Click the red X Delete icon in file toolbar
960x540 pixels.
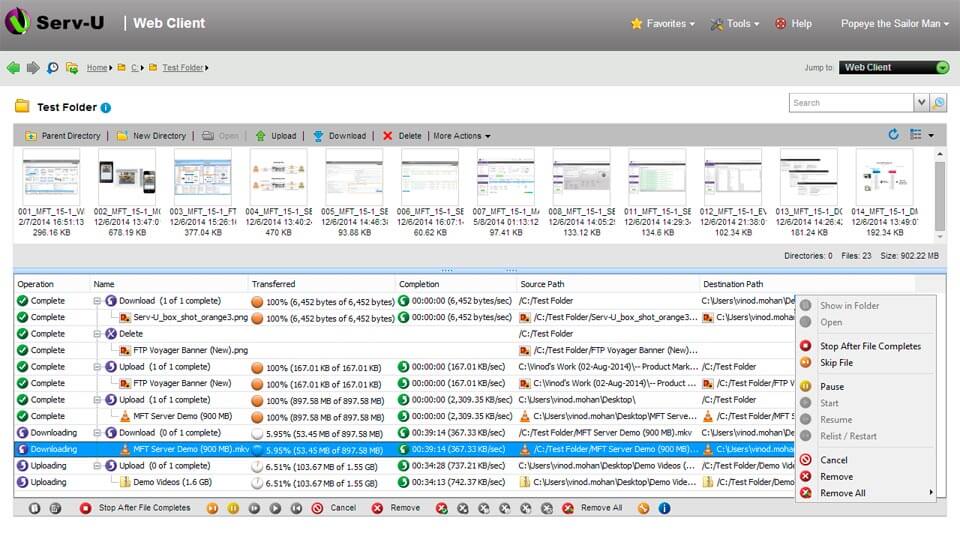[388, 136]
